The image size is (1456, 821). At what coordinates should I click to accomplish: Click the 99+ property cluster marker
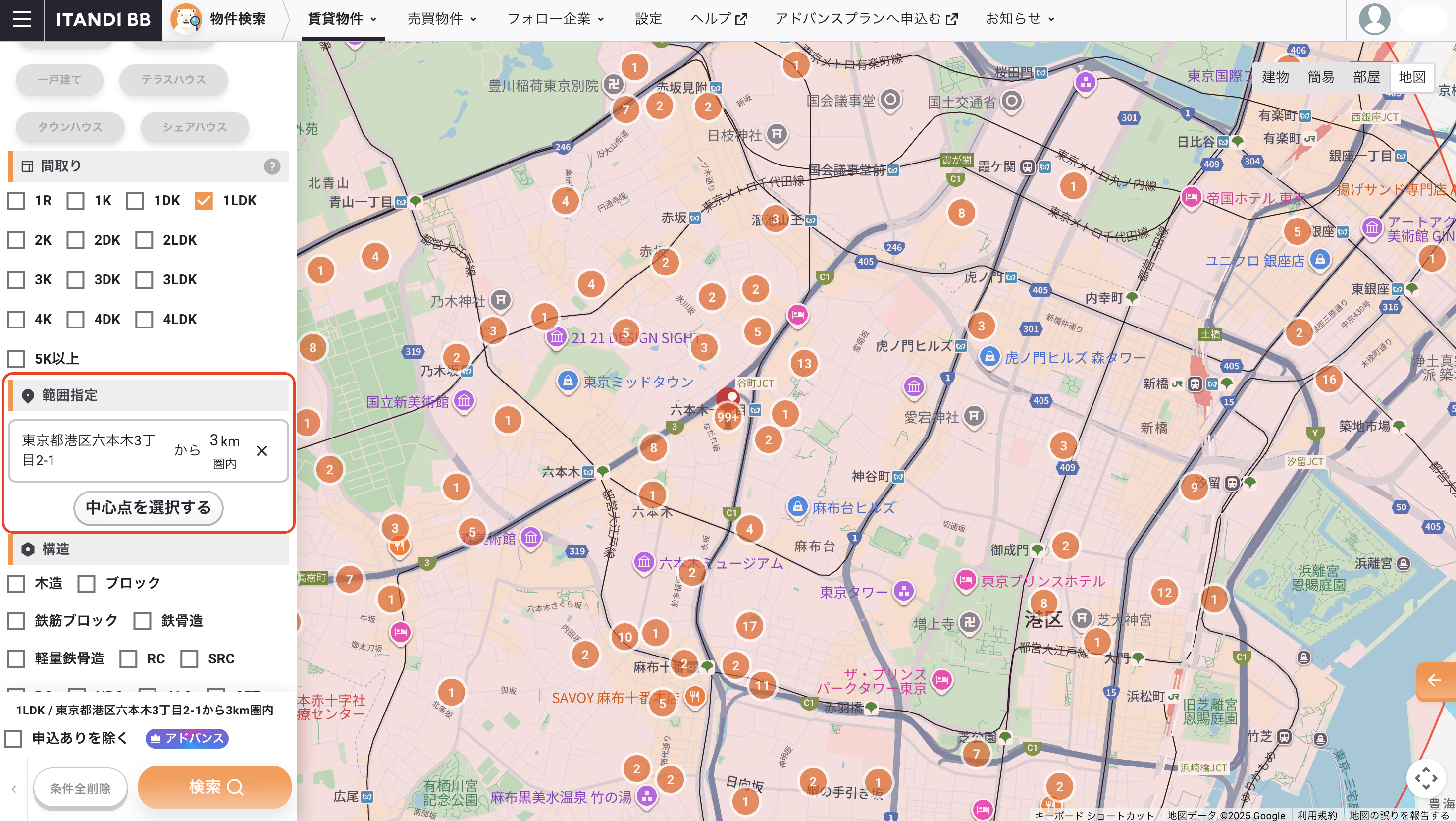[728, 416]
